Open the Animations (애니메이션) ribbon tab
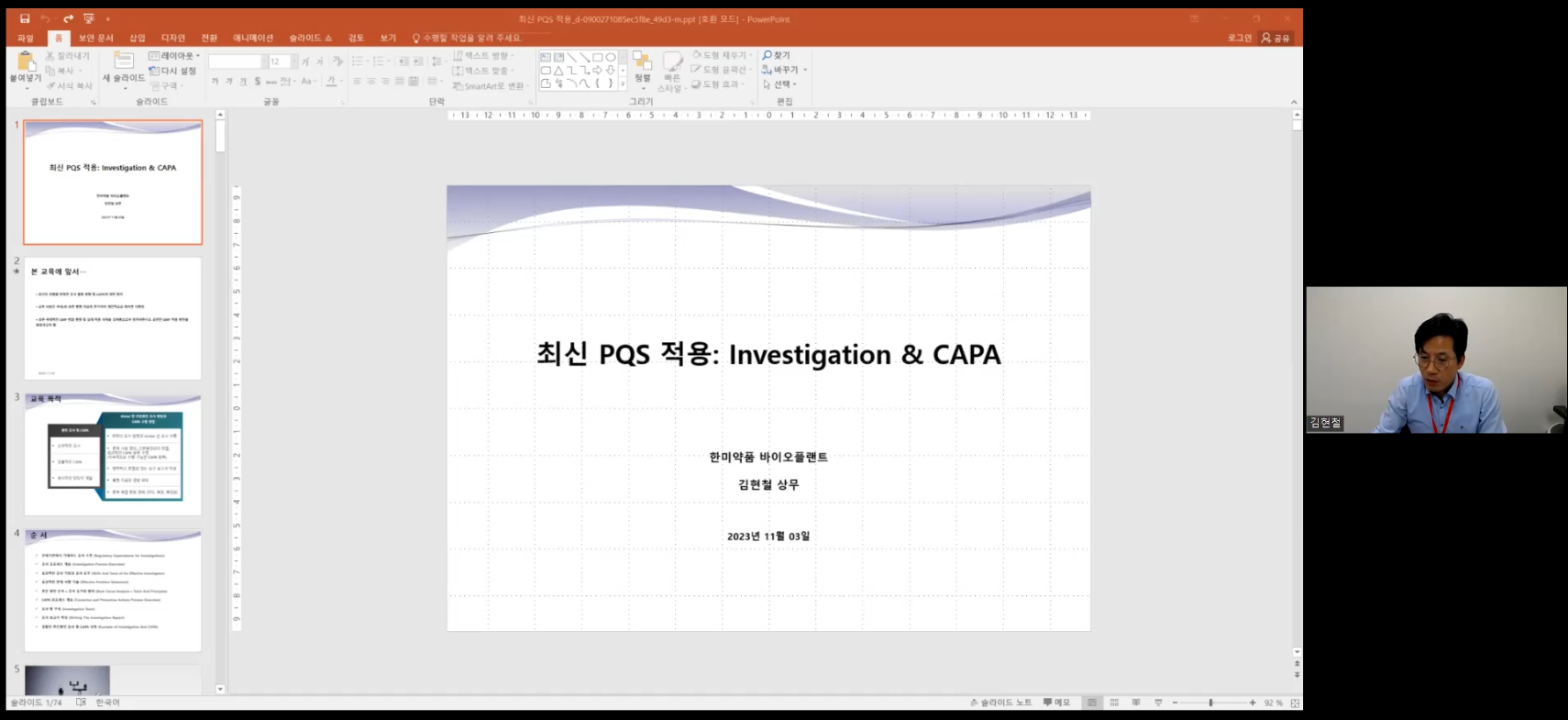 [253, 38]
